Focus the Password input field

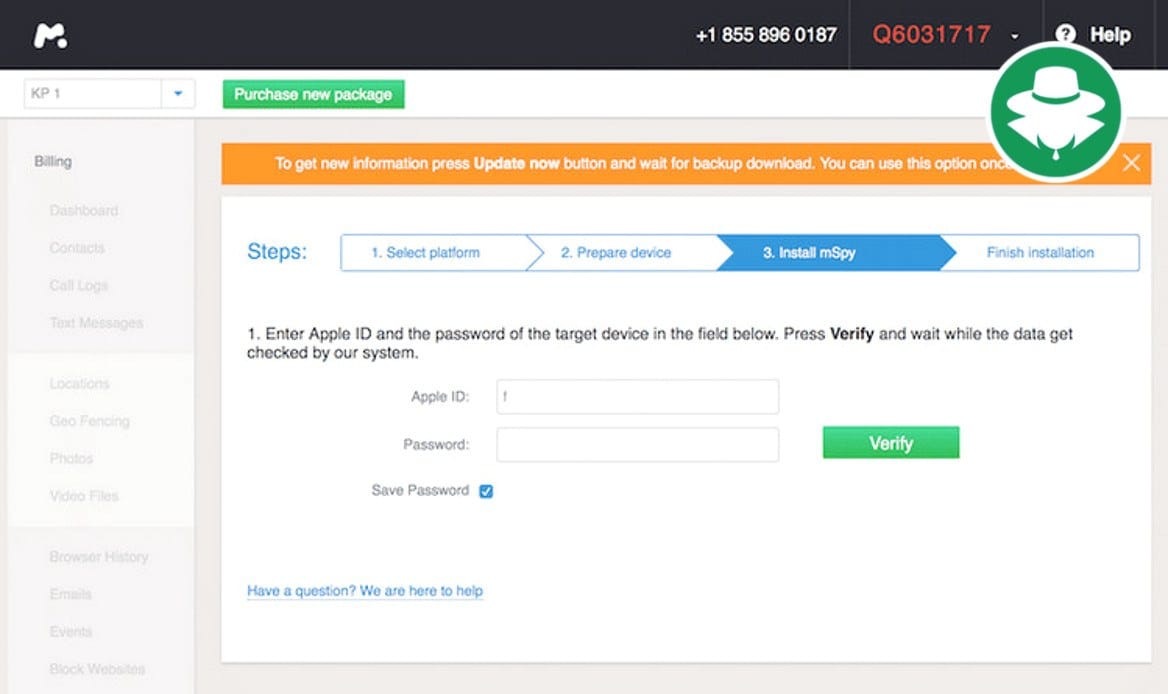[x=637, y=444]
